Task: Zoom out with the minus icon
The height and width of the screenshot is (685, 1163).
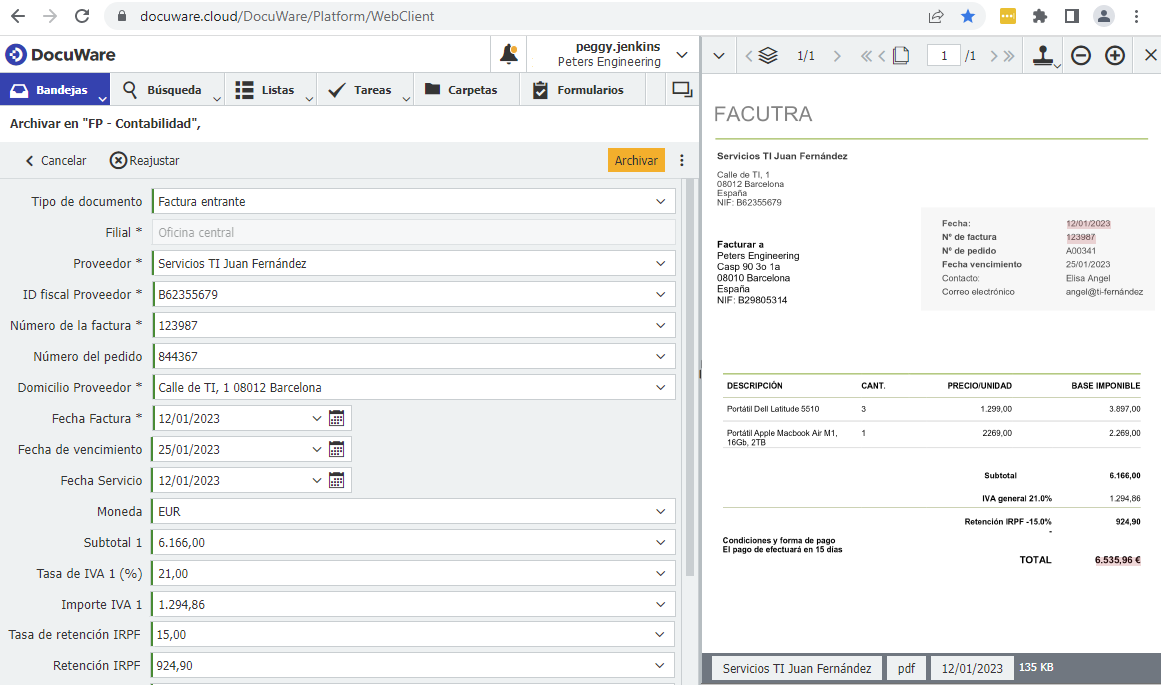Action: click(1081, 56)
